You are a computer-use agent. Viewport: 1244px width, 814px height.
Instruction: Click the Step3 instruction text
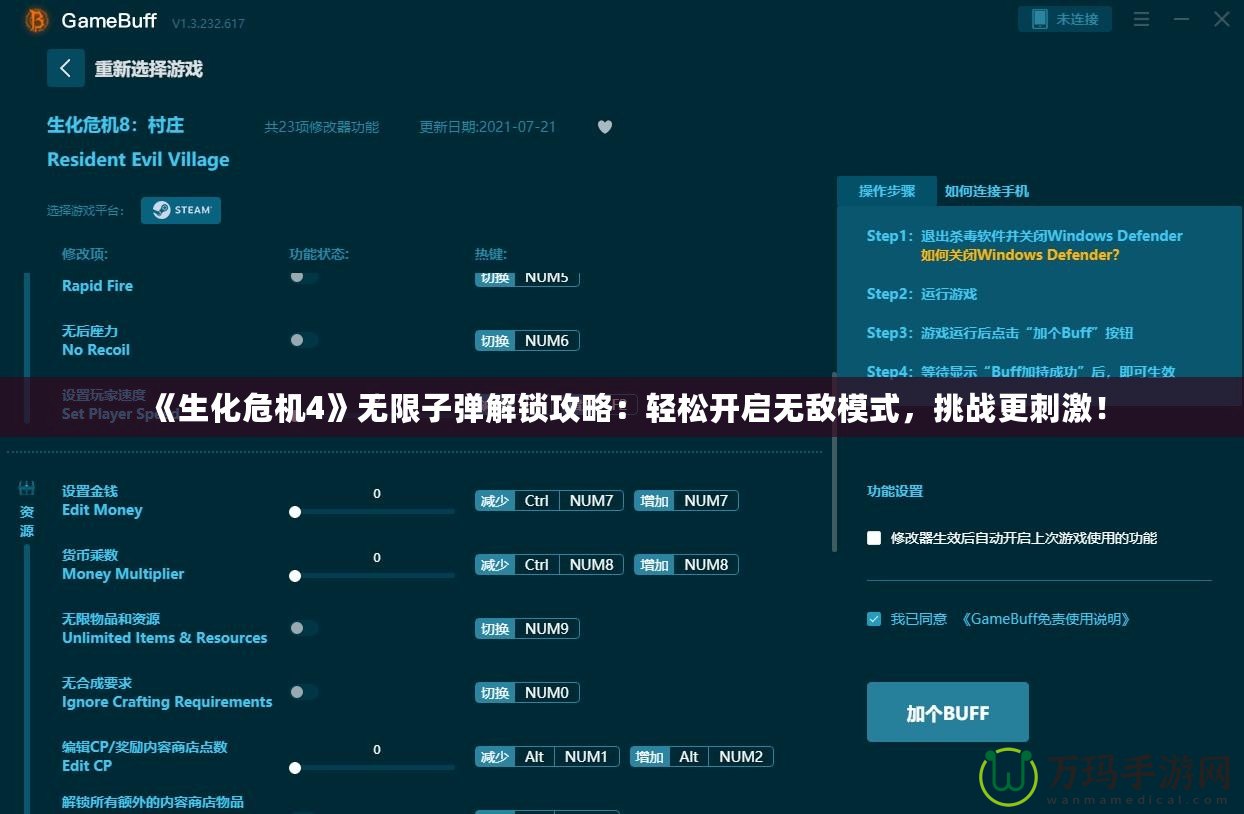[x=1000, y=333]
